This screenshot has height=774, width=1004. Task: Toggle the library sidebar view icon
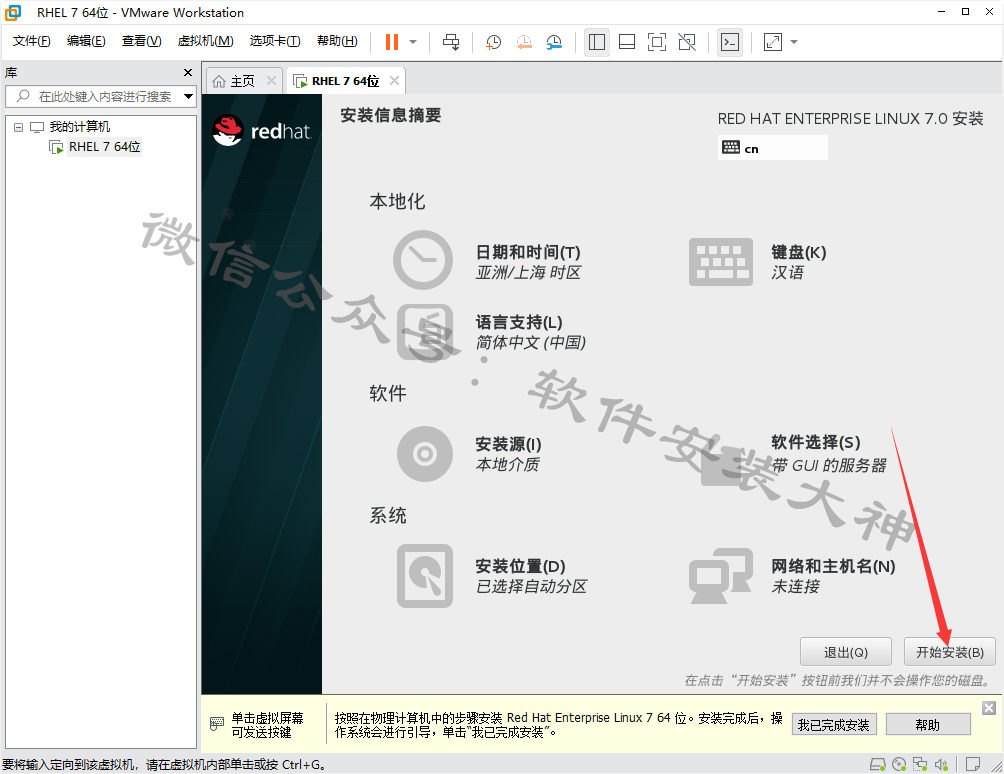[597, 42]
